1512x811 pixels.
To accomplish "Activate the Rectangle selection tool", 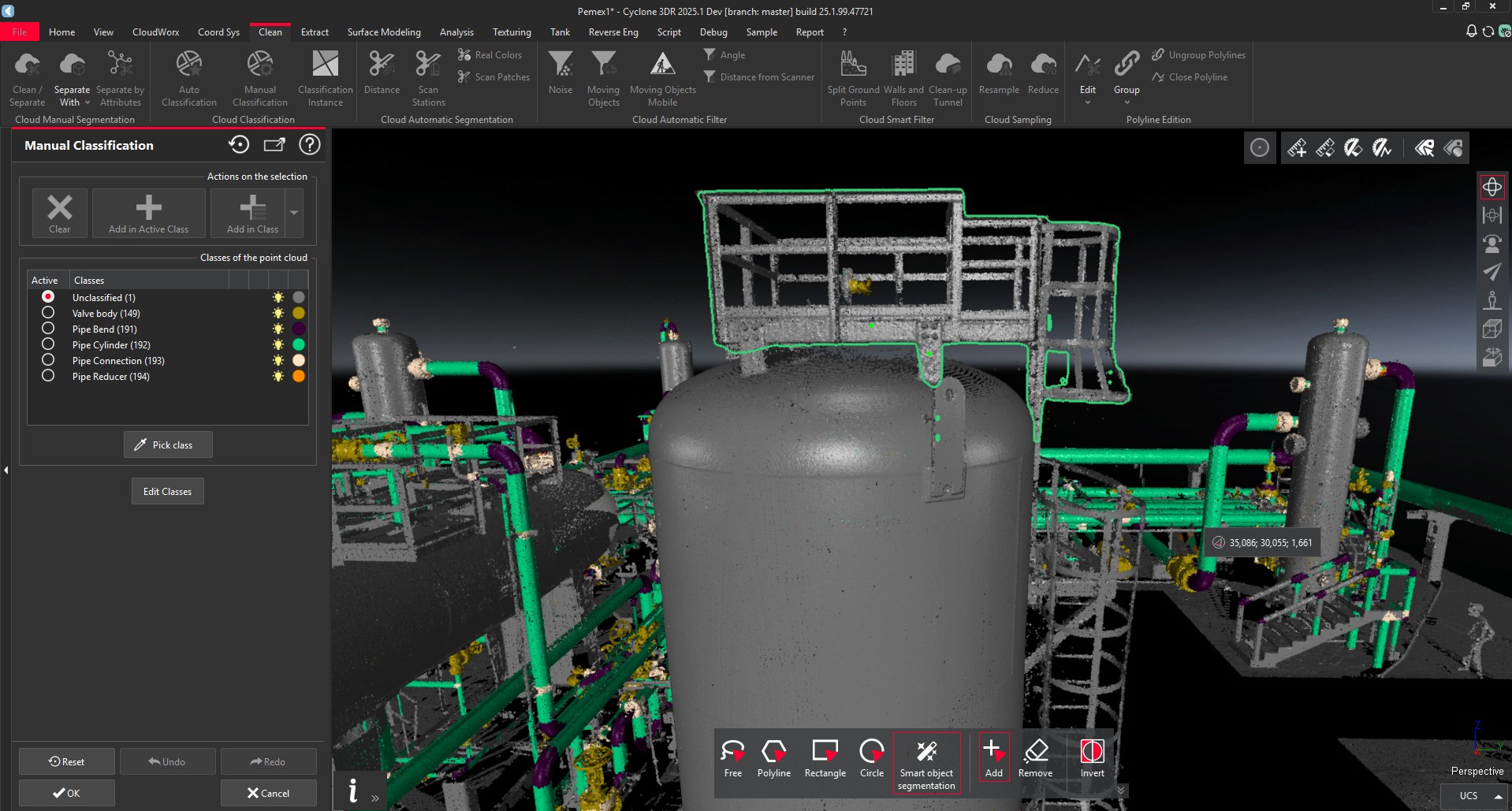I will [825, 757].
